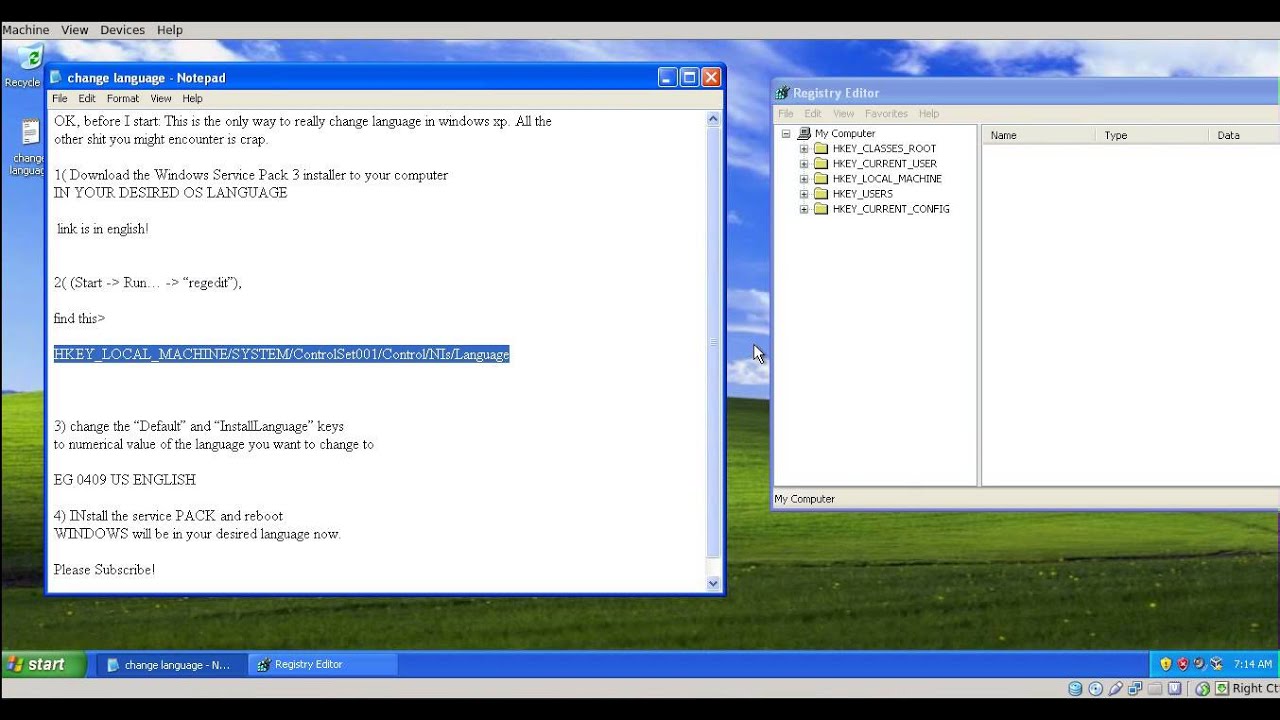Open Notepad's View menu
1280x720 pixels.
coord(161,98)
